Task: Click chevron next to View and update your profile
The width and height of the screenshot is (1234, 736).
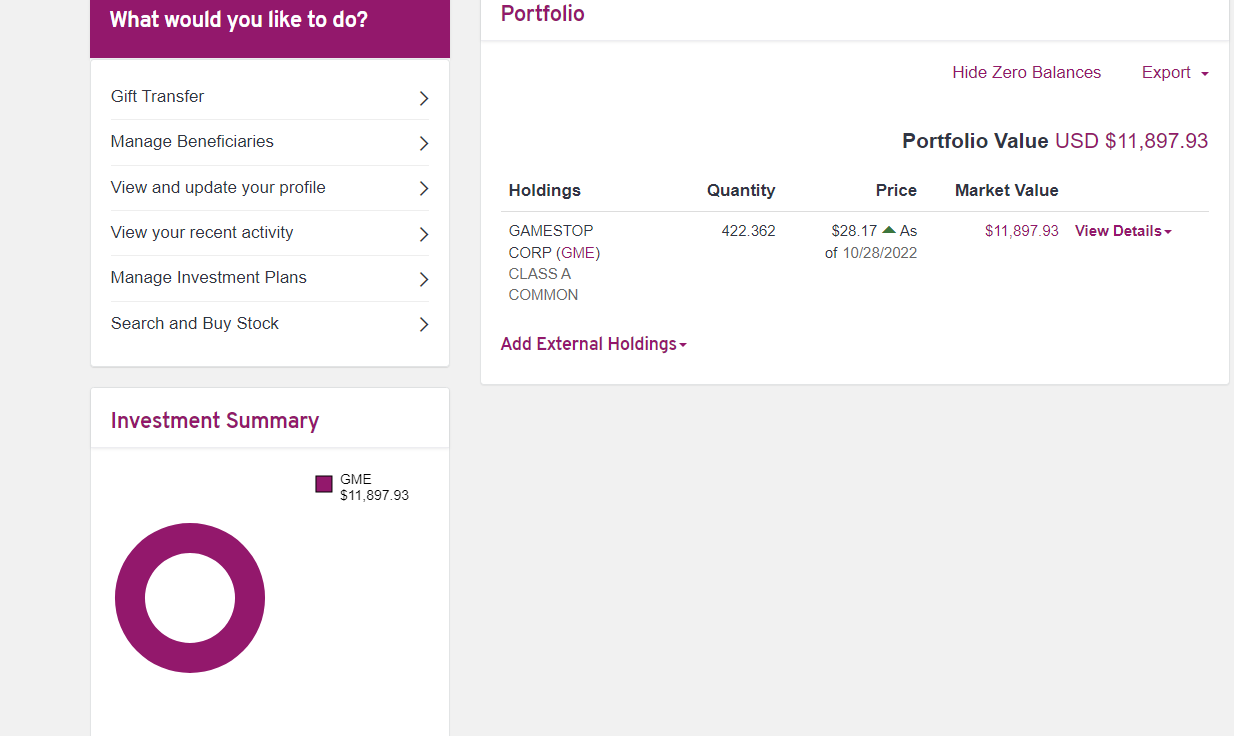Action: click(x=424, y=189)
